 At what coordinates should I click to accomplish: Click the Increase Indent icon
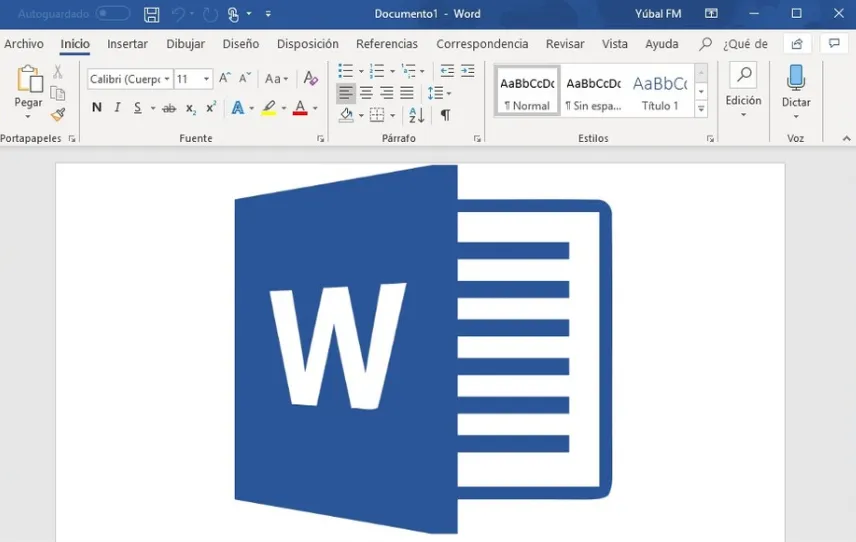point(467,71)
